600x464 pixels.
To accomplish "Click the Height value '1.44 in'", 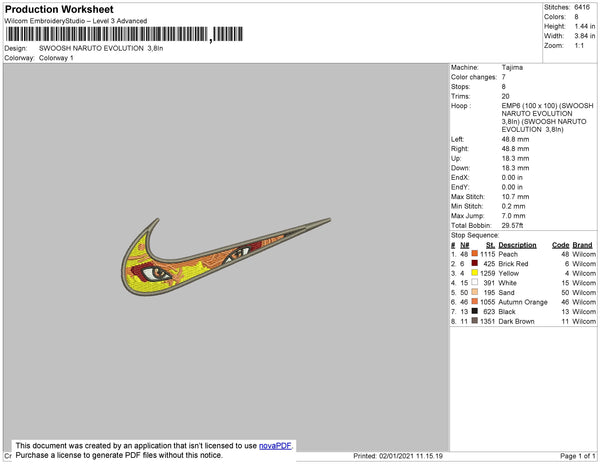I will coord(585,26).
